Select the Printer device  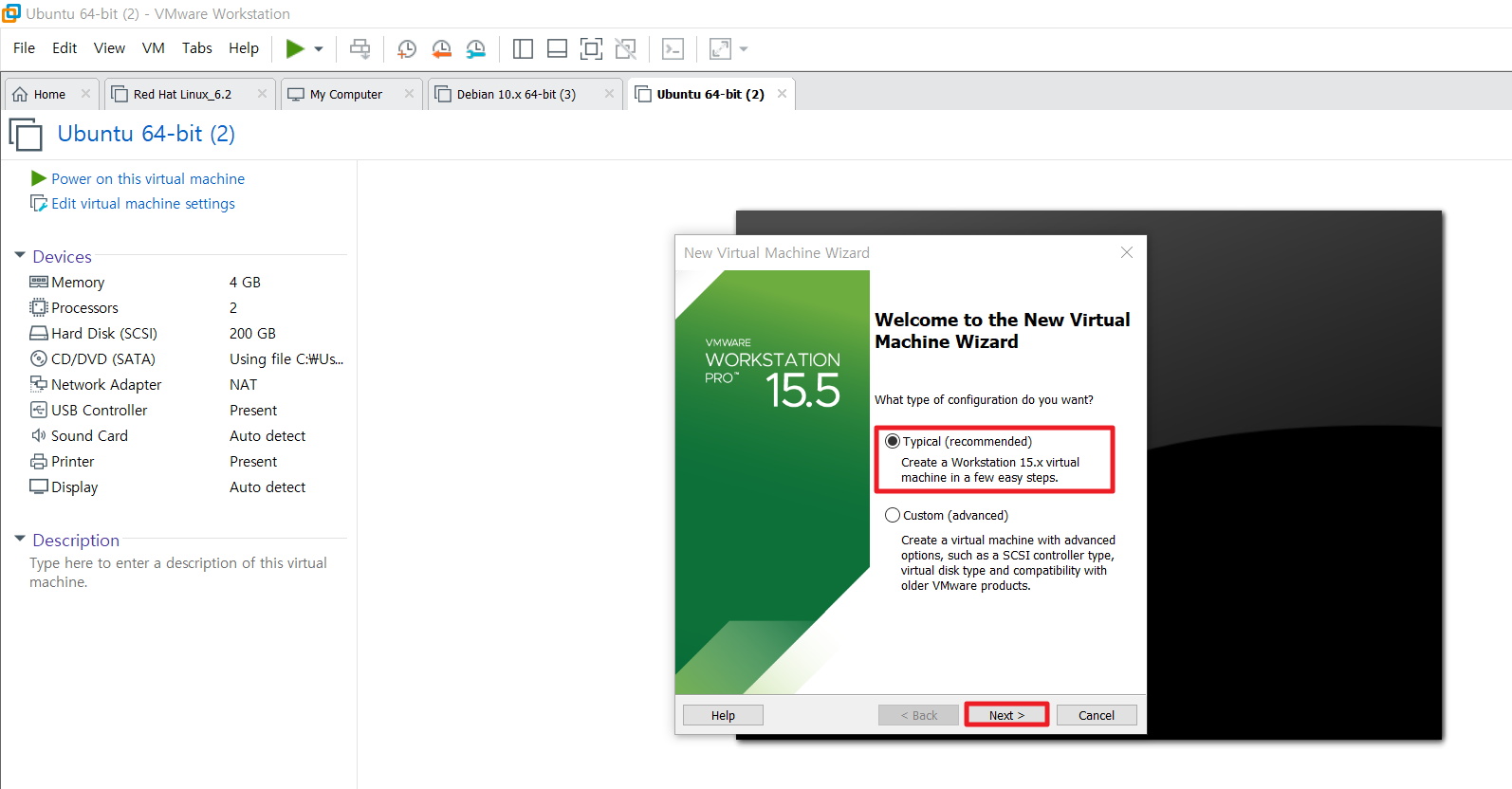point(187,462)
